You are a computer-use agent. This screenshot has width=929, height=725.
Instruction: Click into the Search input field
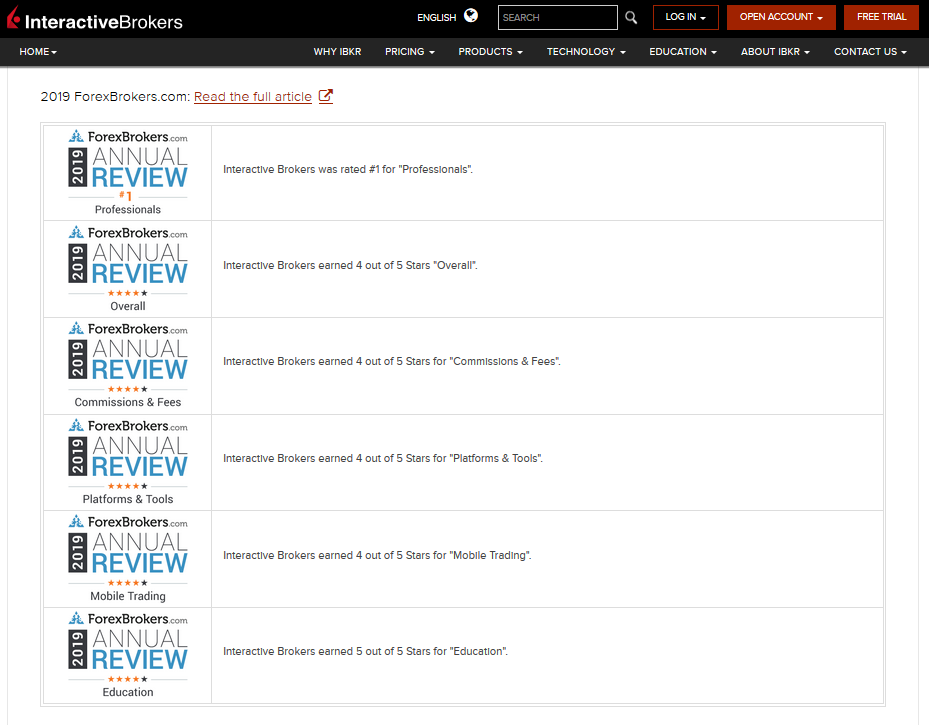pos(557,17)
